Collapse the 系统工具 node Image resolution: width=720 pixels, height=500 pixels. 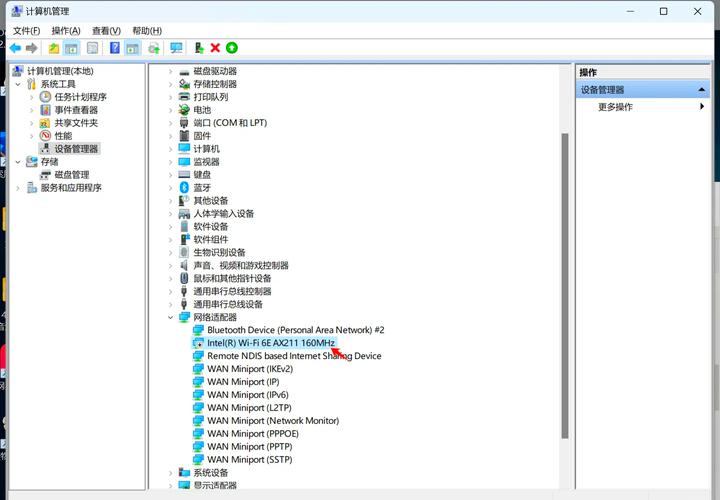pos(18,84)
